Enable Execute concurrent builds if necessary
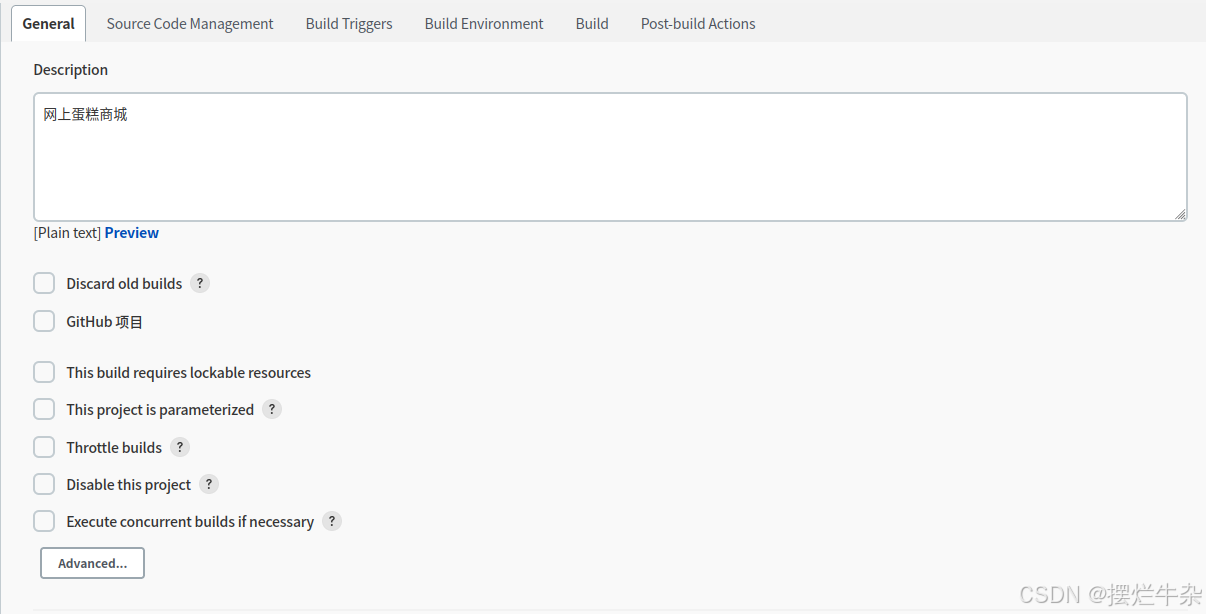The image size is (1206, 614). click(x=44, y=521)
